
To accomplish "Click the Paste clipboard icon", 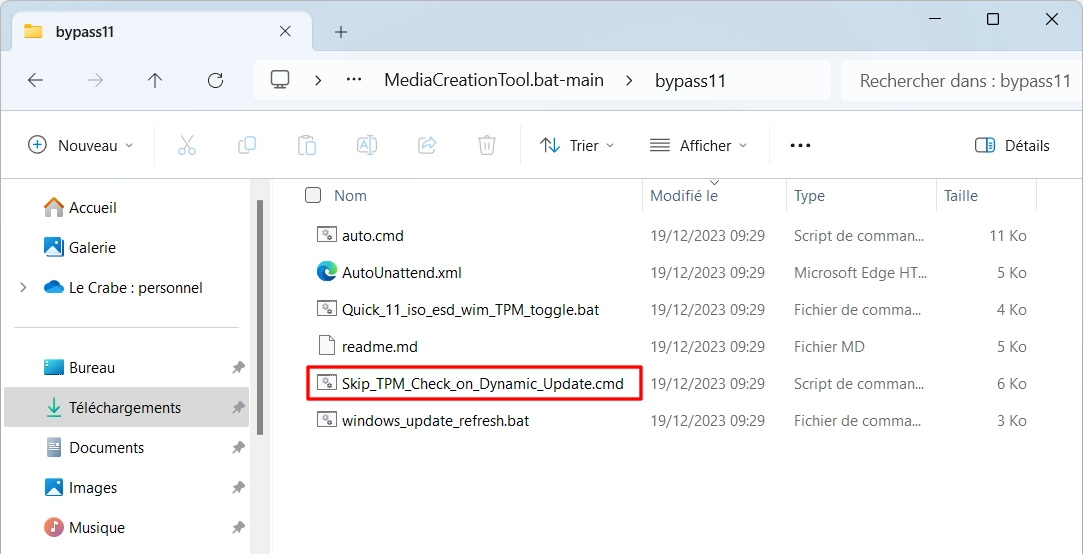I will click(x=307, y=145).
